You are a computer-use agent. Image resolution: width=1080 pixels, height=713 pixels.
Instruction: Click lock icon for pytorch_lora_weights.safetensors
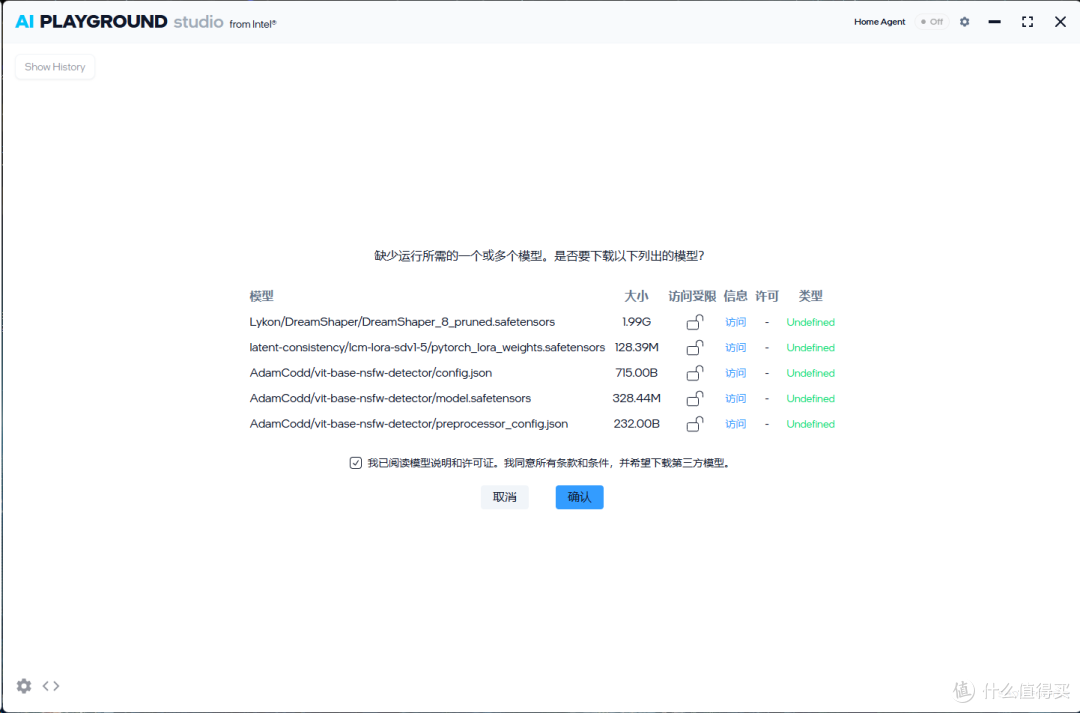coord(695,347)
